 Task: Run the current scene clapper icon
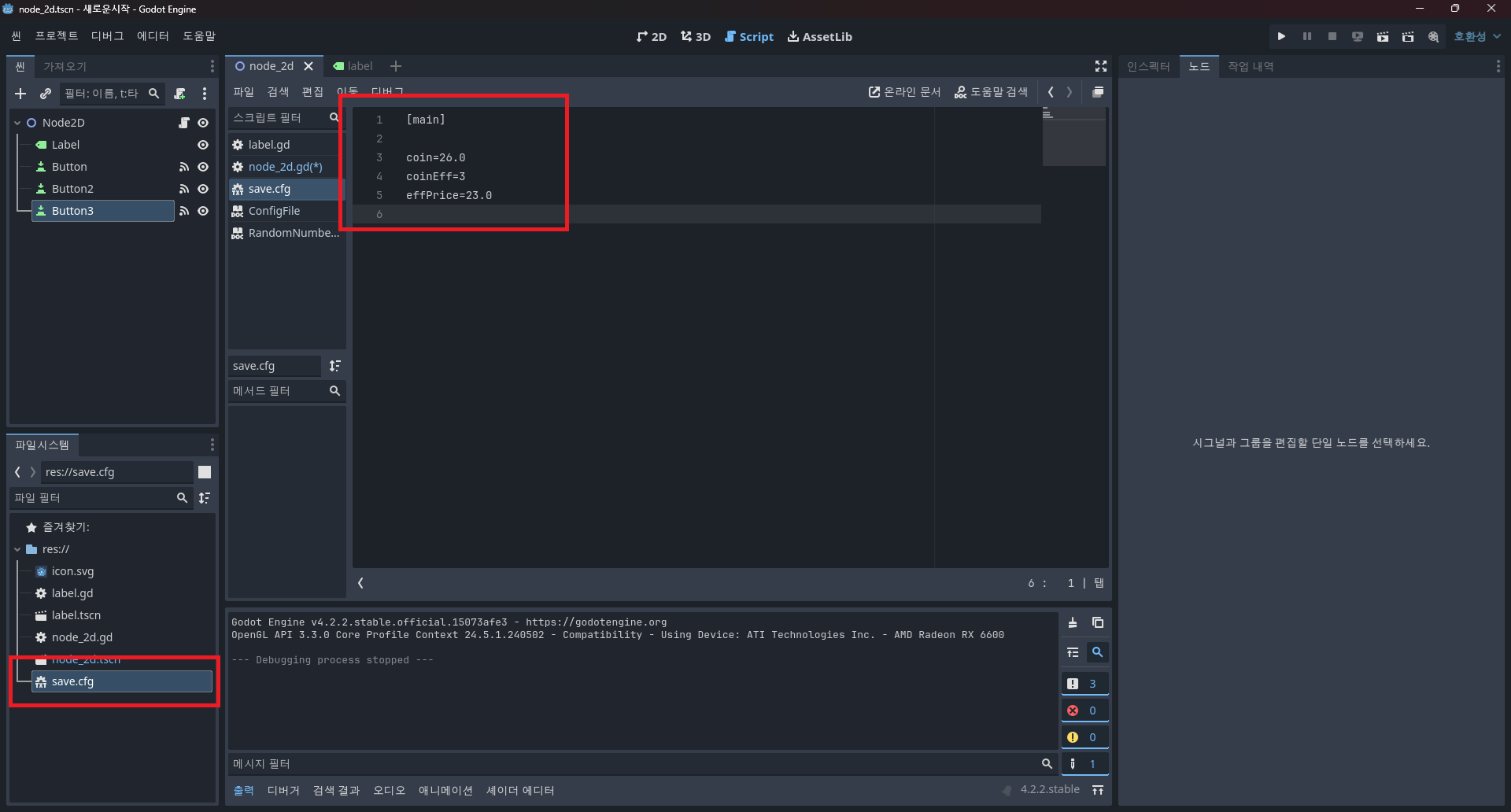pyautogui.click(x=1382, y=36)
